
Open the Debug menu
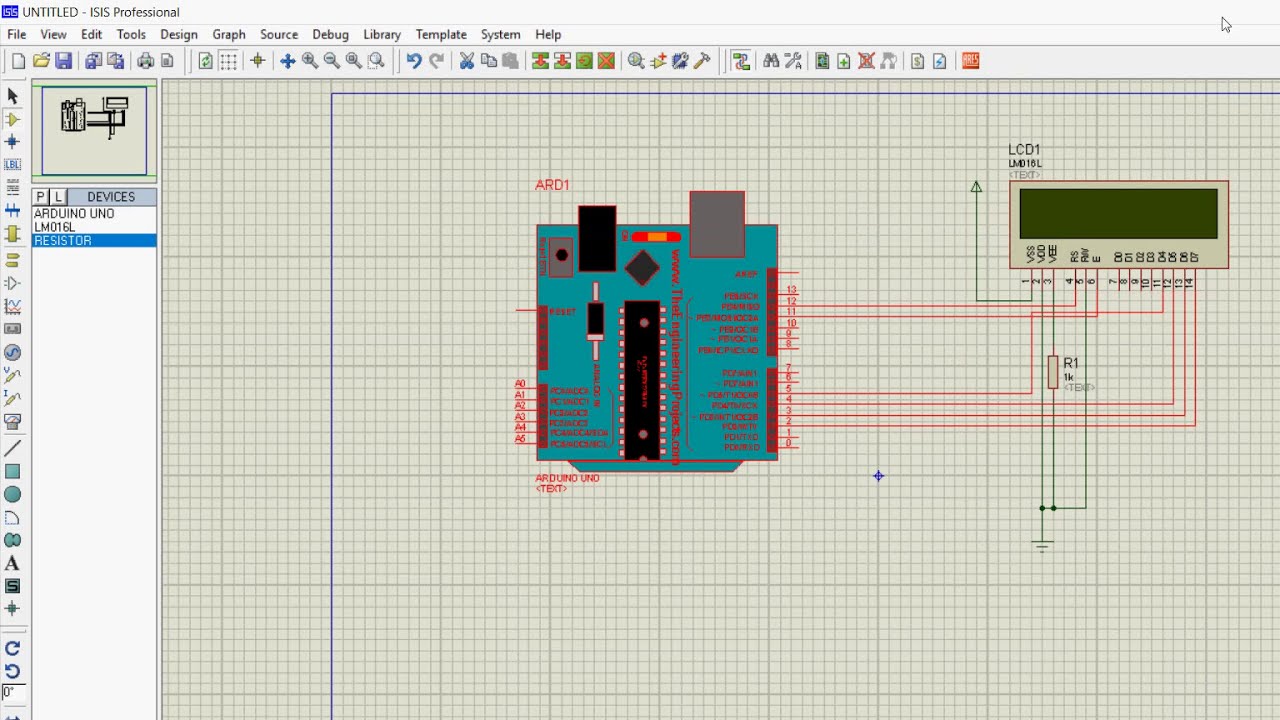pos(331,34)
